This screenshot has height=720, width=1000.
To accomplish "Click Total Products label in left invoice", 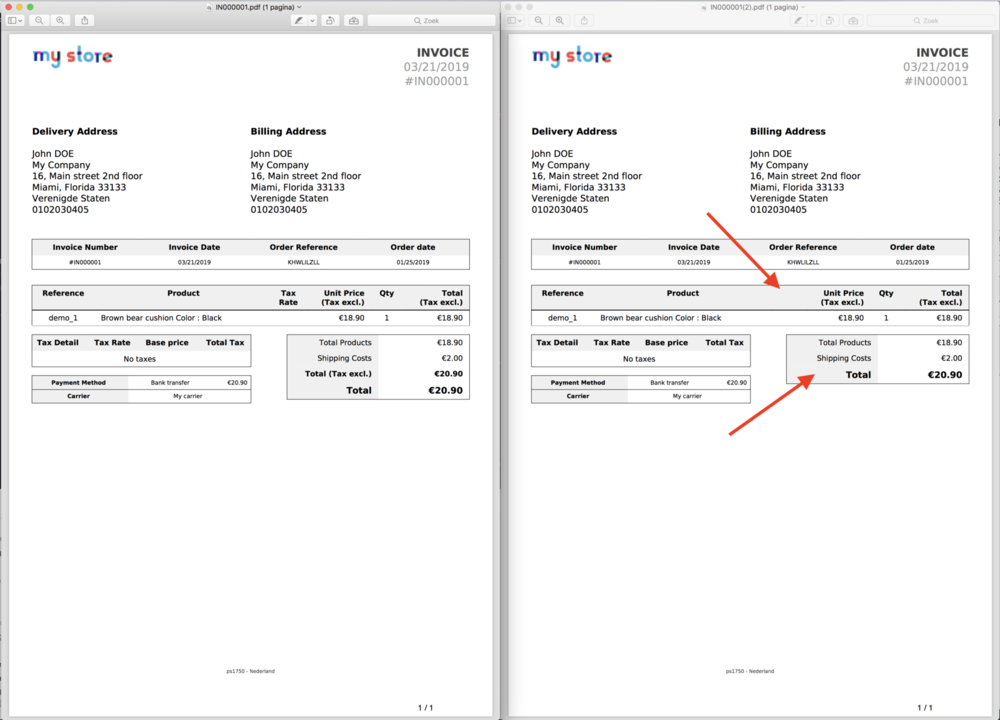I will [x=345, y=342].
